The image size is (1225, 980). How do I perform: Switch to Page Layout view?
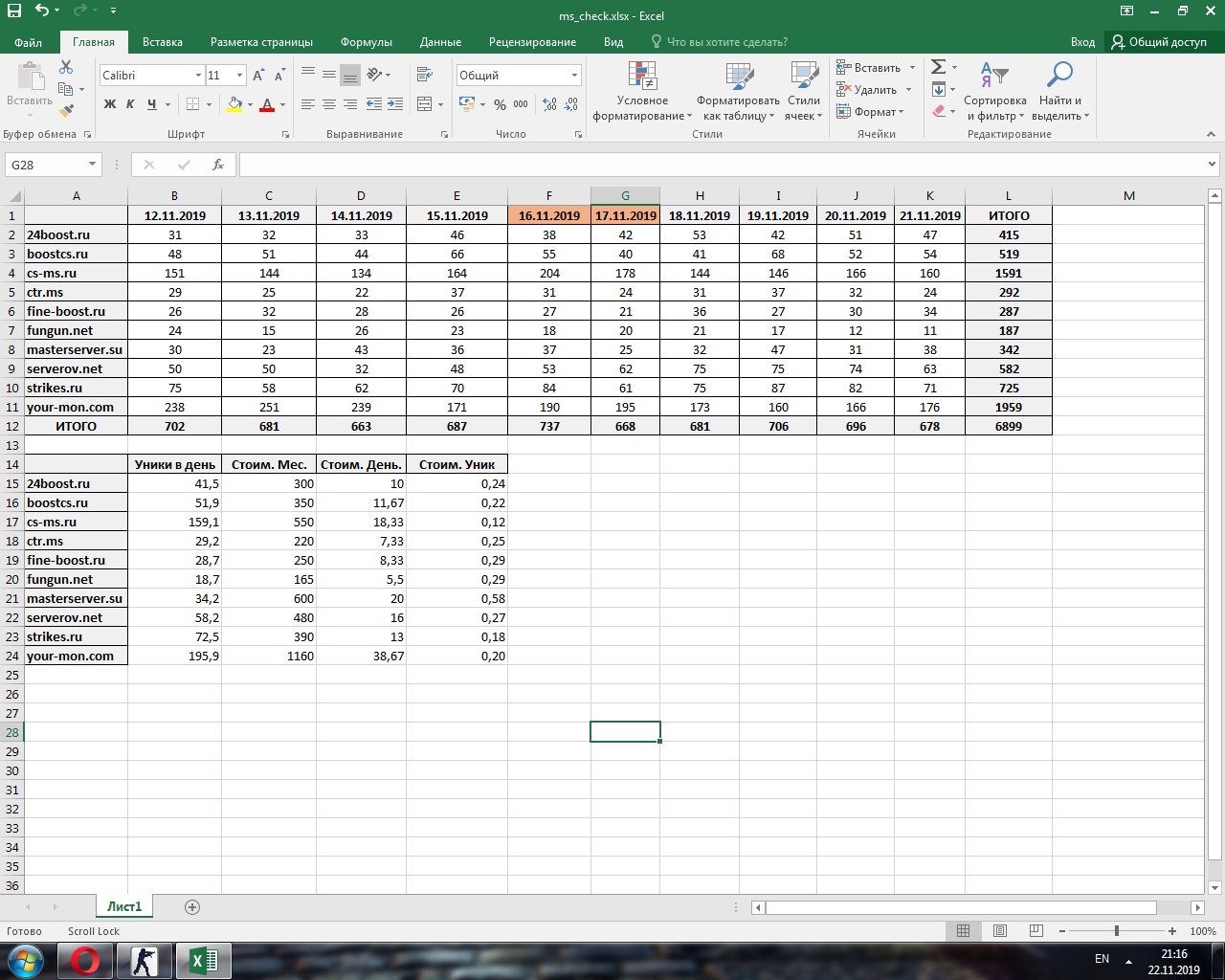pos(1000,931)
